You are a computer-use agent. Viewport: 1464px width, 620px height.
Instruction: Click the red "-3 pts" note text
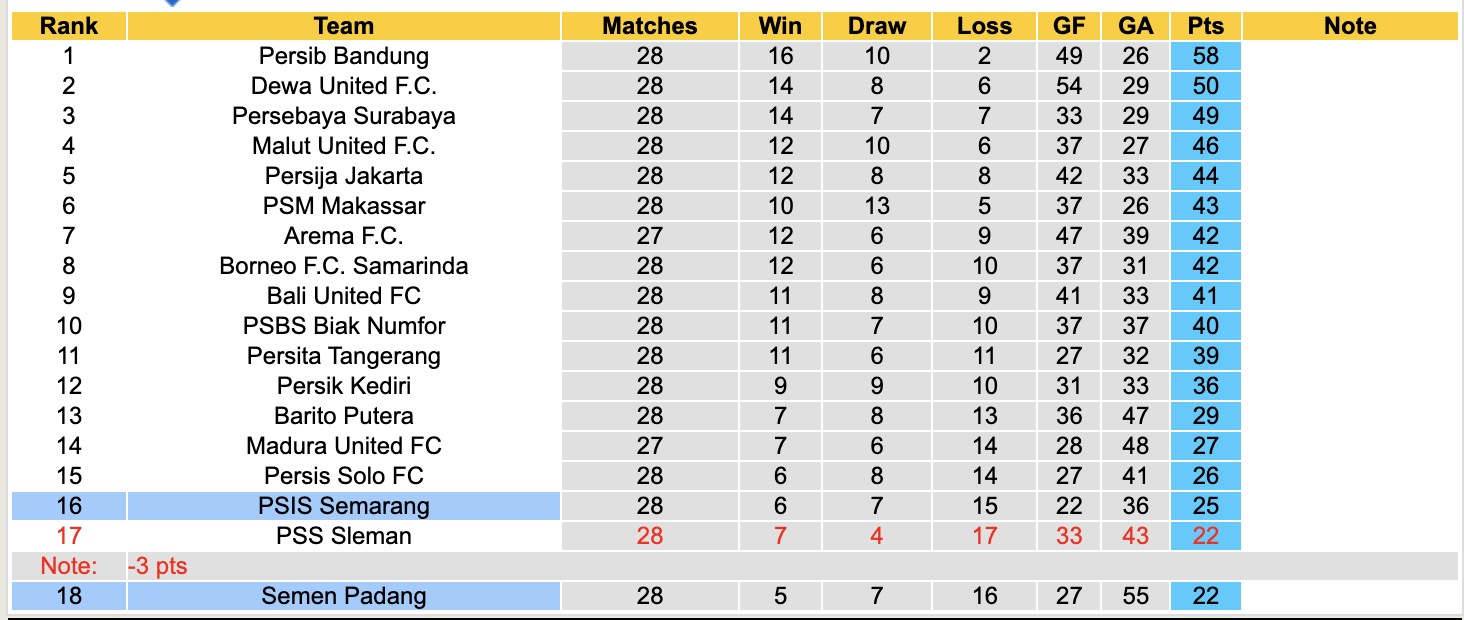(x=158, y=566)
